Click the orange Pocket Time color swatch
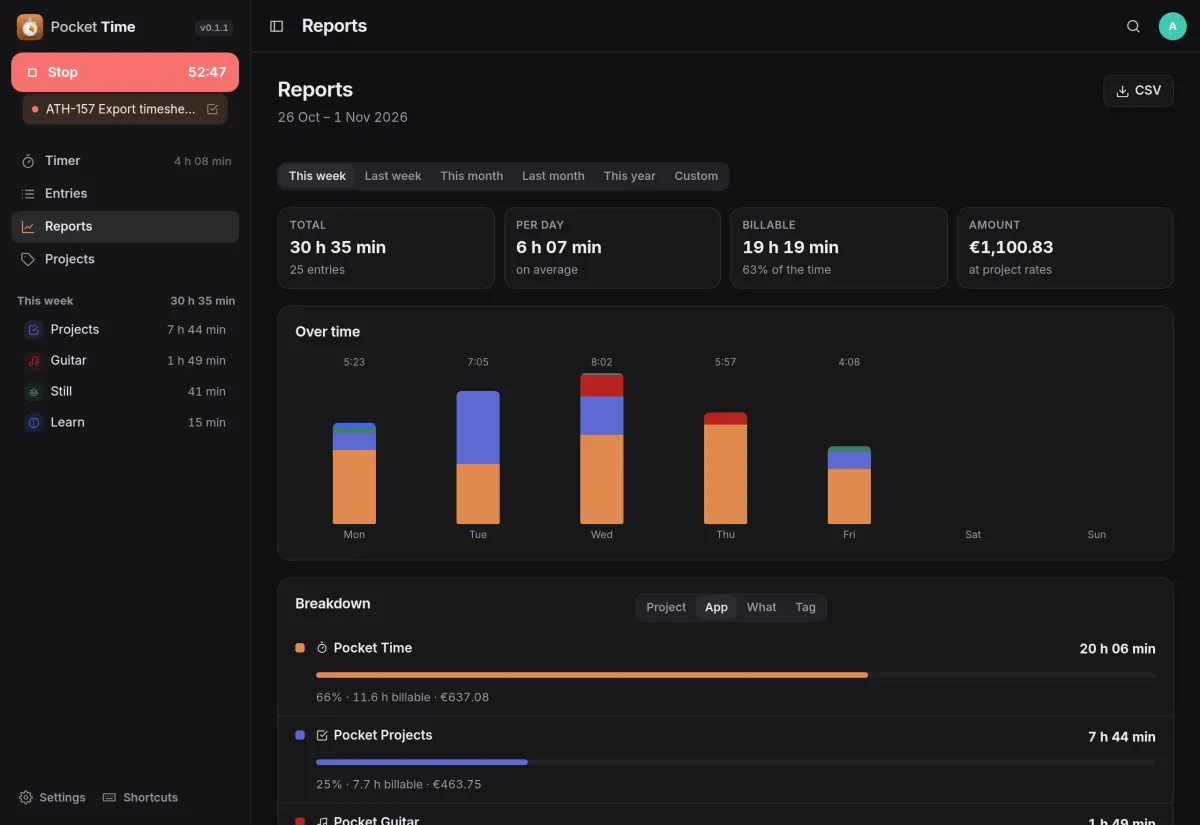The image size is (1200, 825). pos(300,648)
